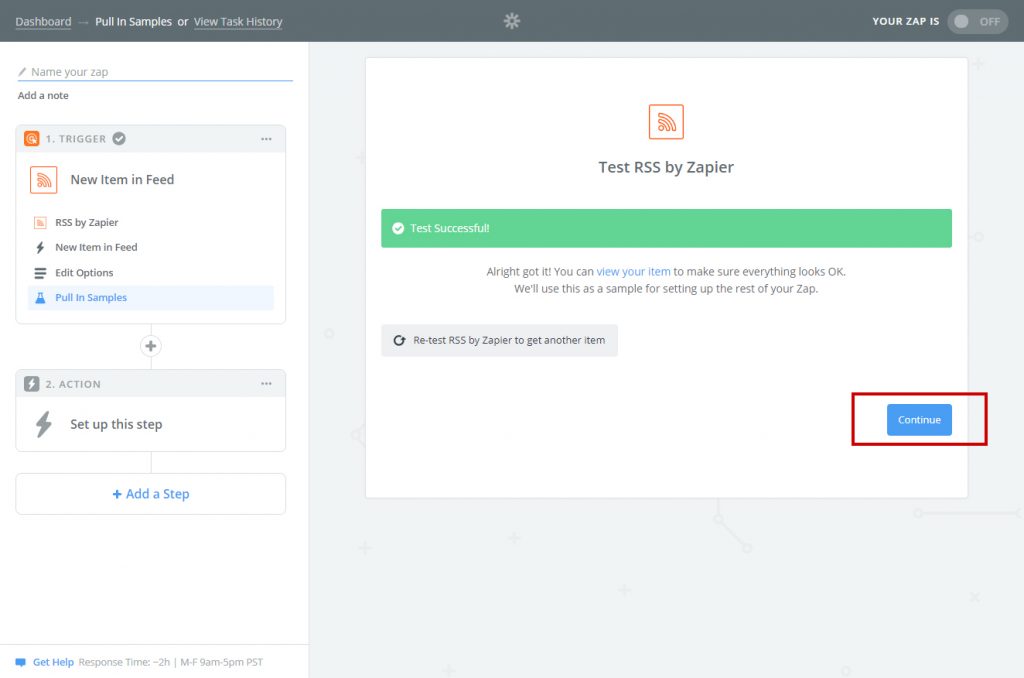
Task: Open the view your item link
Action: [633, 272]
